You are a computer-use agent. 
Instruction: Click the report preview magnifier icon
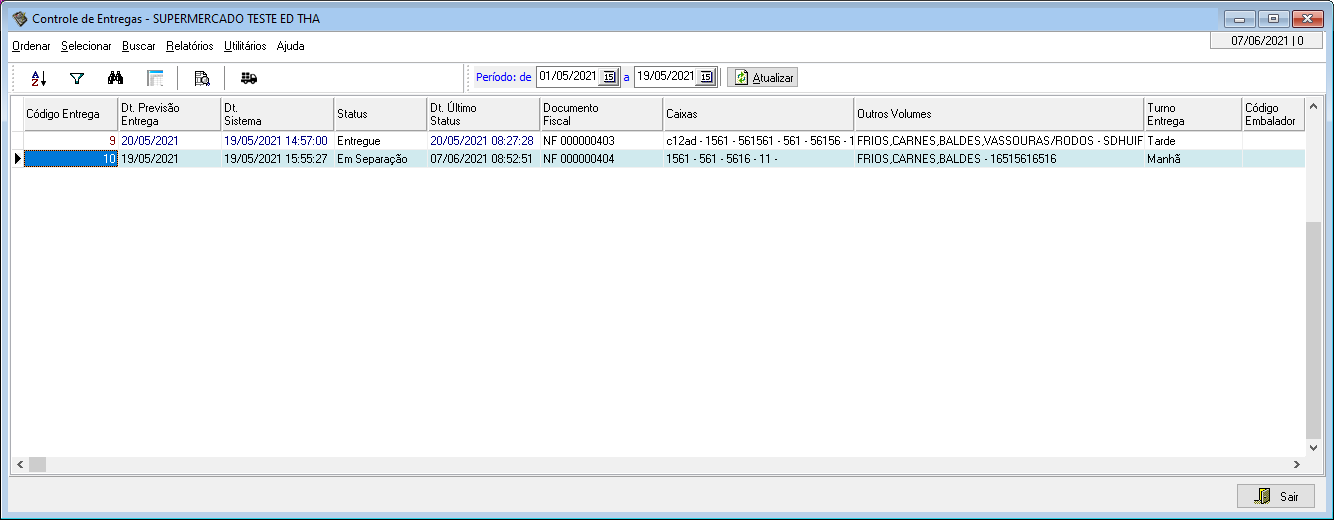201,78
